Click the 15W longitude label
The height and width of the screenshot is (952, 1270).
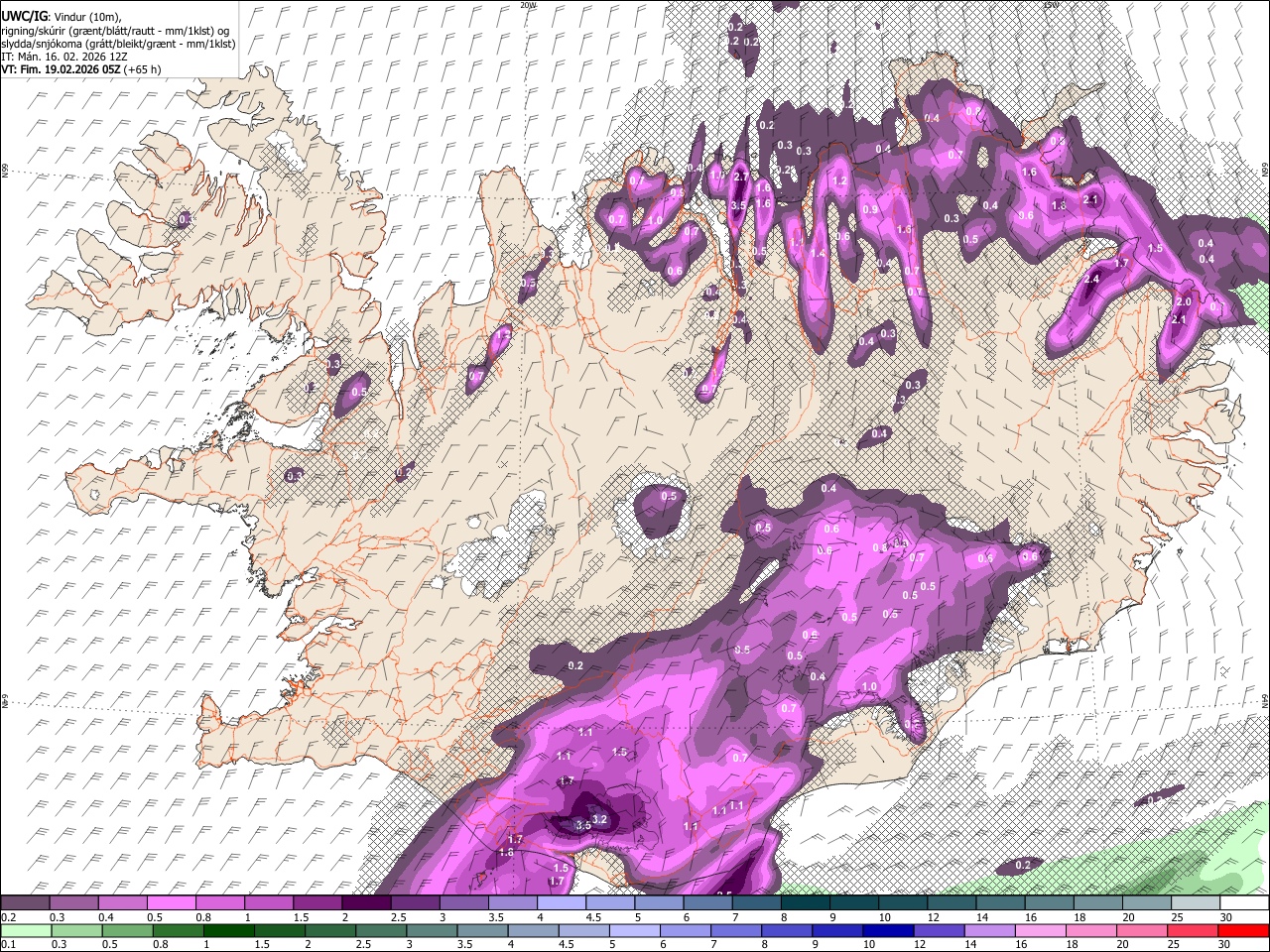point(1051,5)
